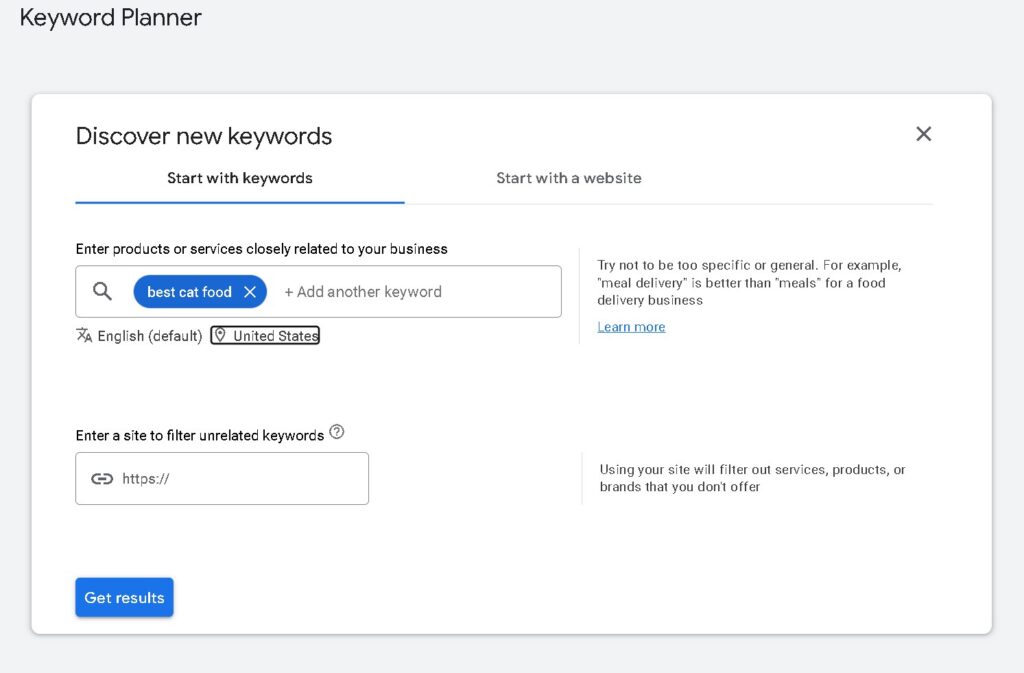Screen dimensions: 1024x673
Task: Click 'Enter products or services' label
Action: (x=261, y=249)
